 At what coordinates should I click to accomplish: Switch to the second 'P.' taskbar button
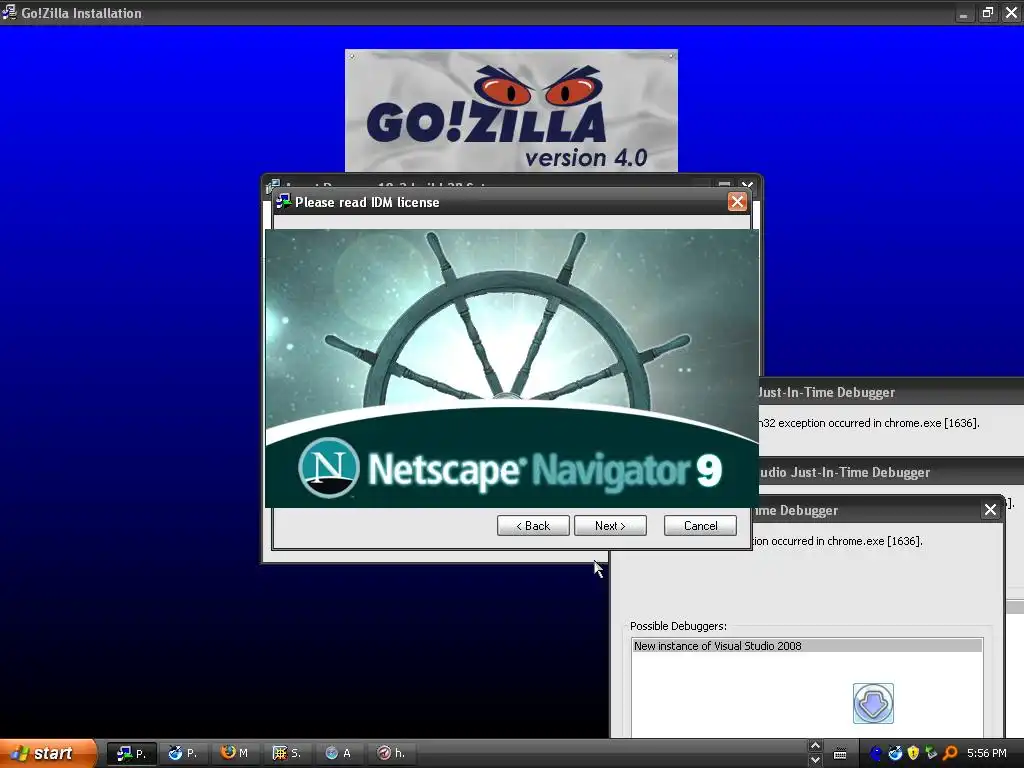(183, 753)
